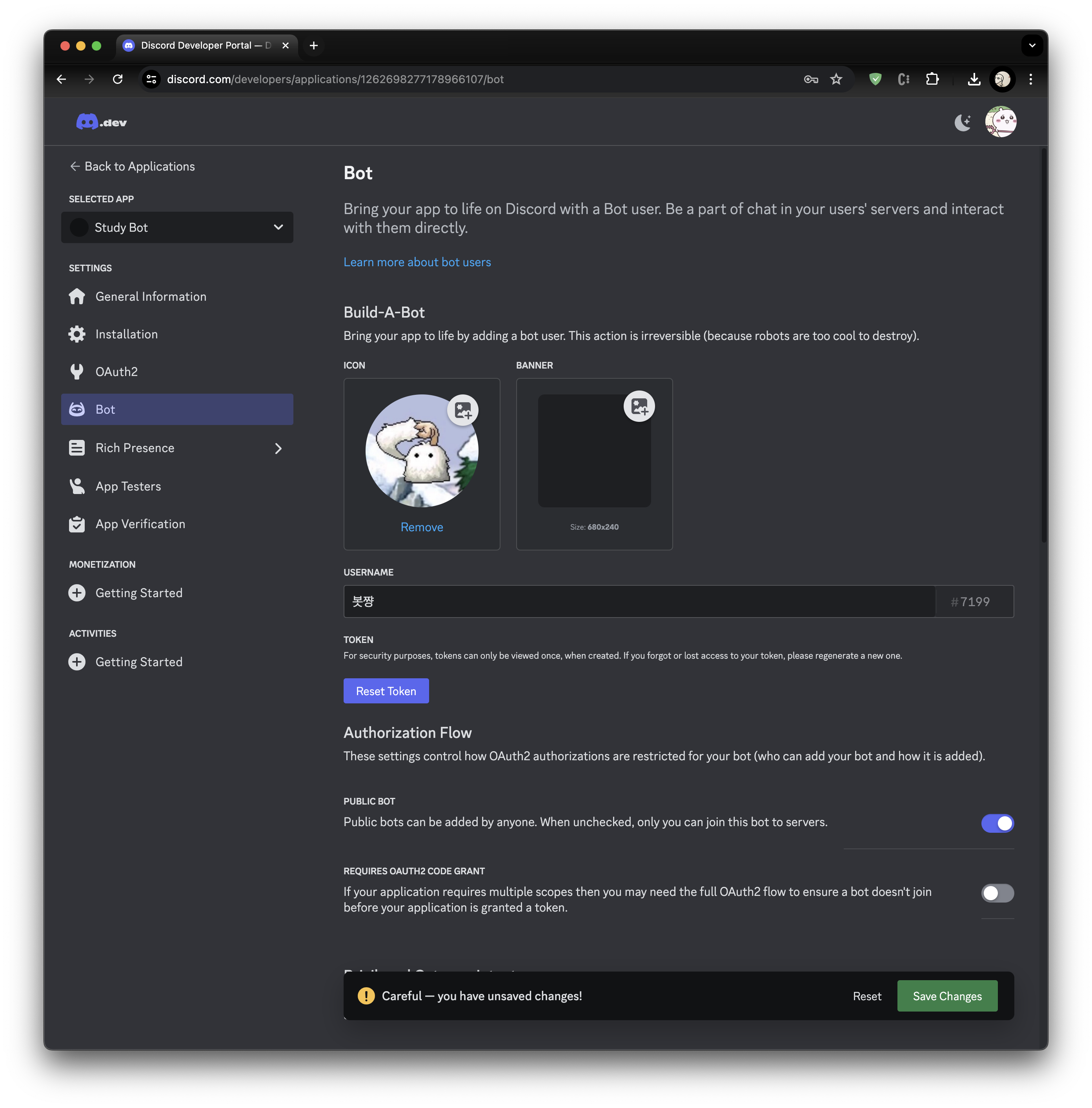Open Learn more about bot users link
Screen dimensions: 1092x1108
pyautogui.click(x=417, y=262)
